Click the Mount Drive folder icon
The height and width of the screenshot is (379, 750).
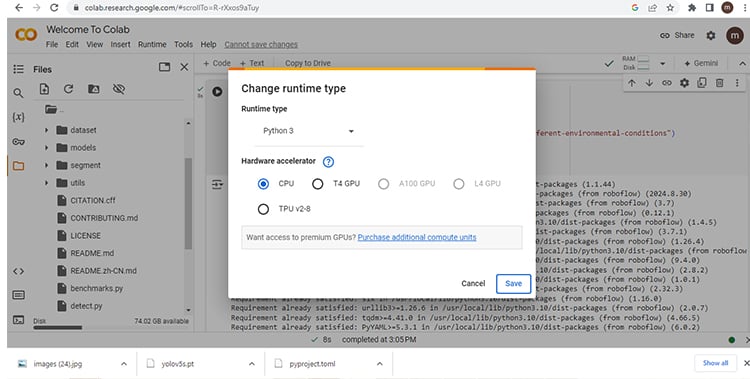pos(94,89)
